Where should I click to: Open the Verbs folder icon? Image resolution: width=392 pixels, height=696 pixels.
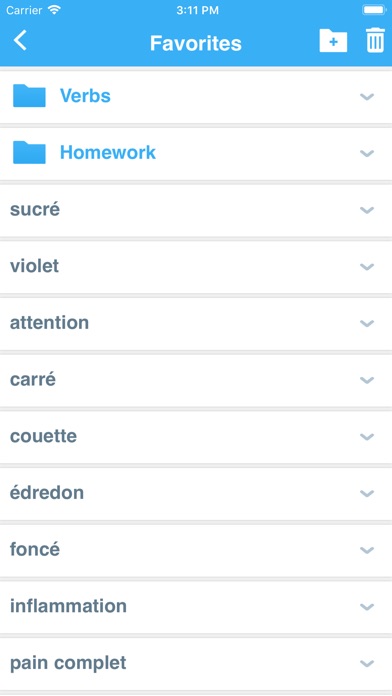click(x=29, y=96)
